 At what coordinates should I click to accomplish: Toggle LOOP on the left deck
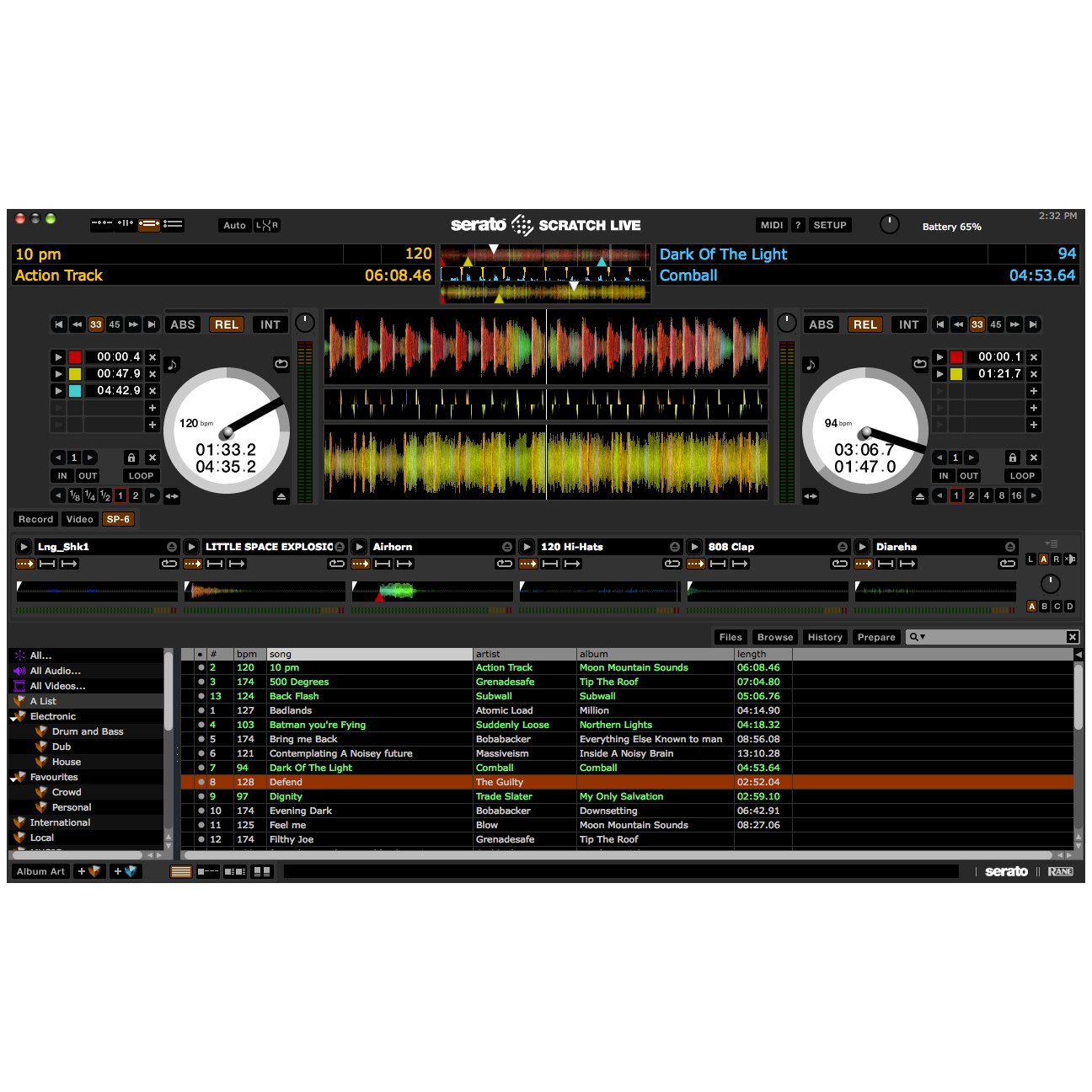(x=141, y=476)
